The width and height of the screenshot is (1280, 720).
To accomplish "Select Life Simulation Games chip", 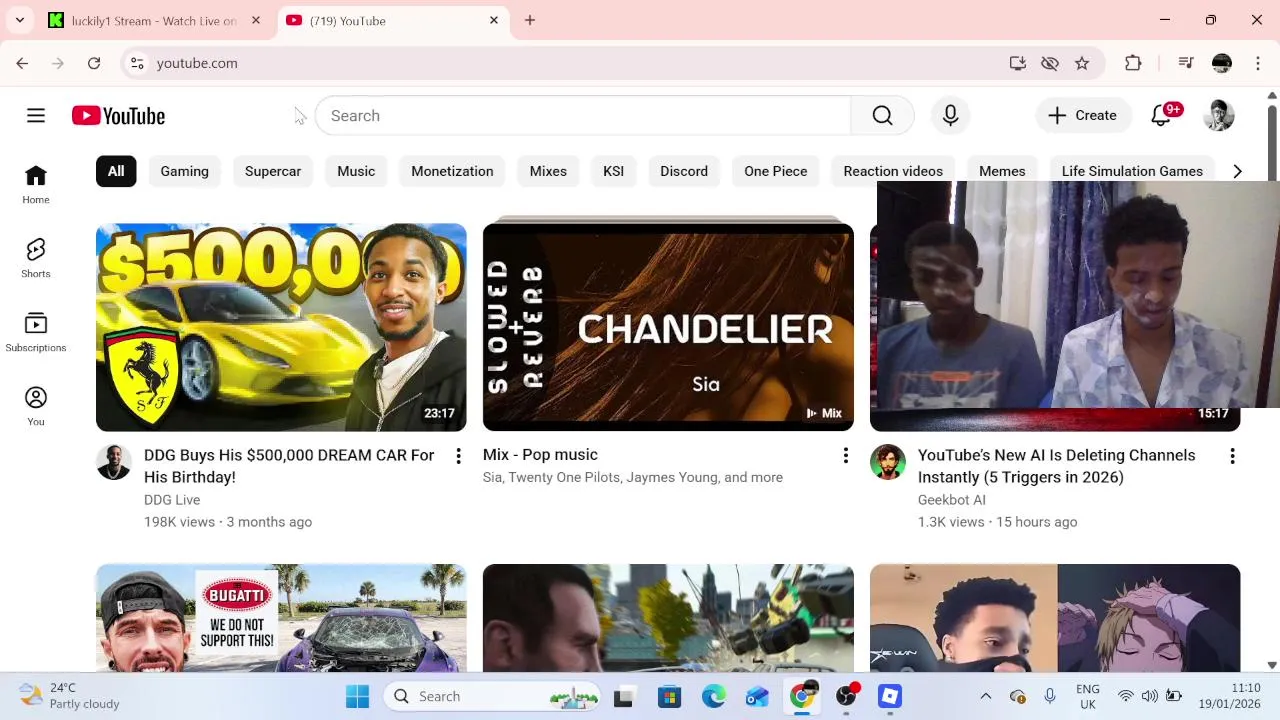I will 1132,171.
